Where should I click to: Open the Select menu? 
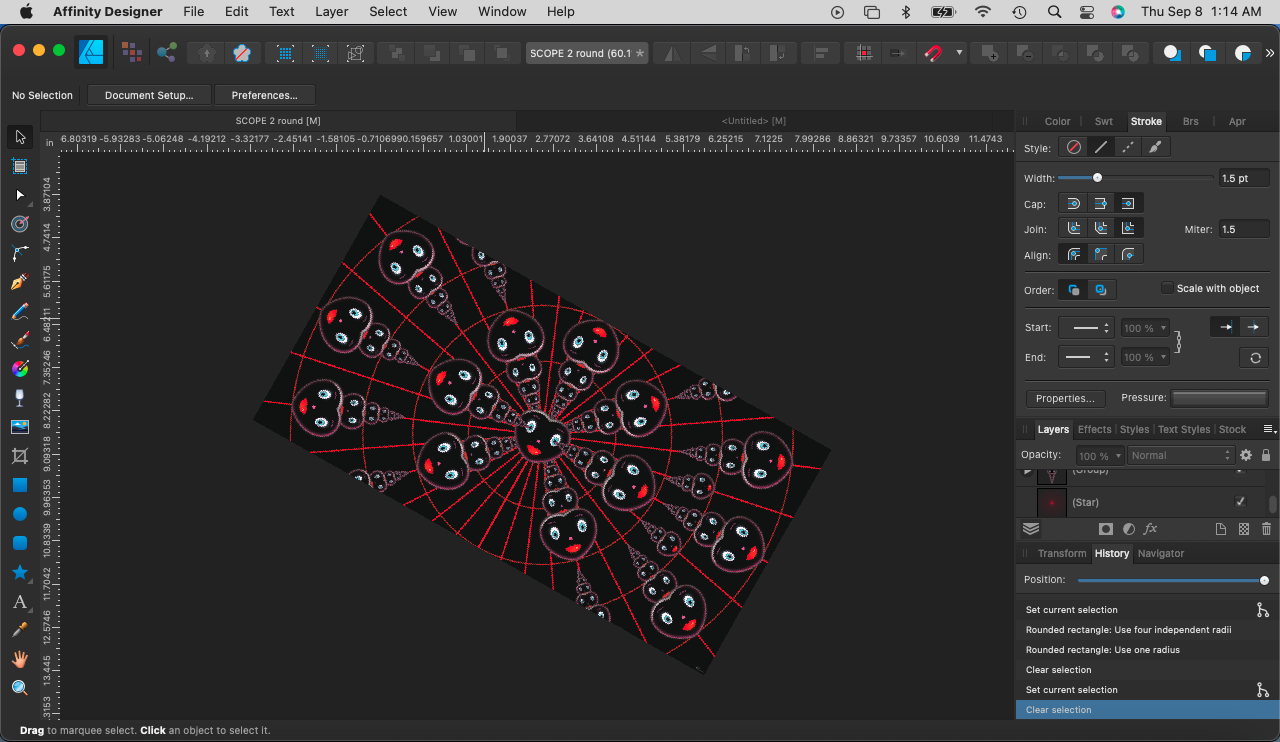click(x=388, y=12)
